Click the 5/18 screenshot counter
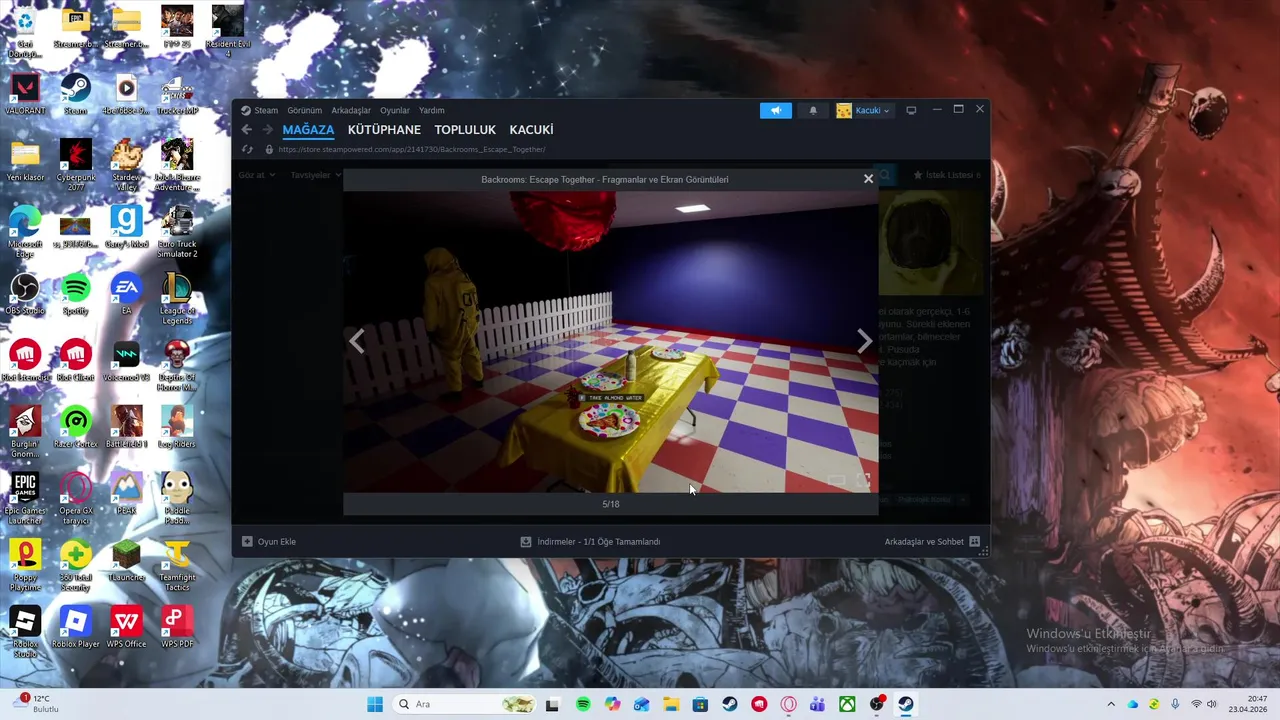Screen dimensions: 1280x720 [x=611, y=504]
